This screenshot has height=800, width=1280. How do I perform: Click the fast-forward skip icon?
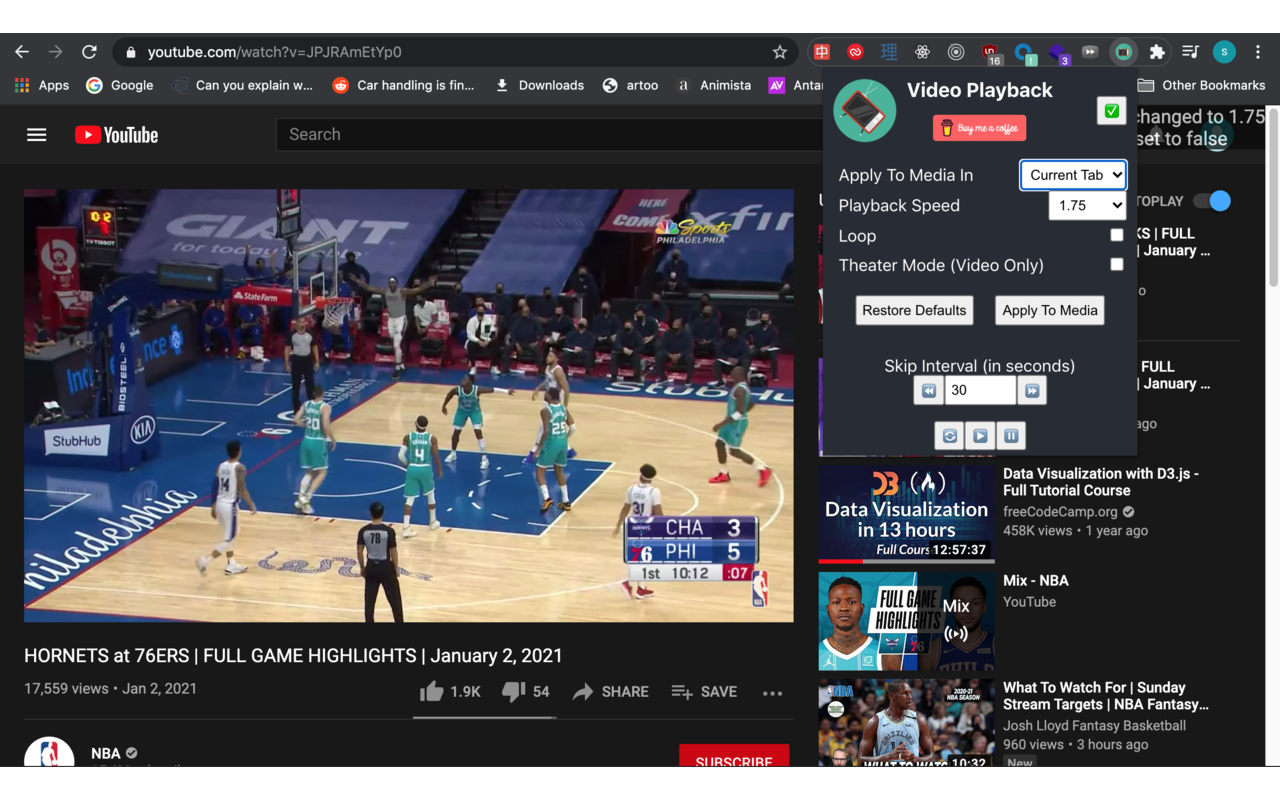click(1031, 390)
